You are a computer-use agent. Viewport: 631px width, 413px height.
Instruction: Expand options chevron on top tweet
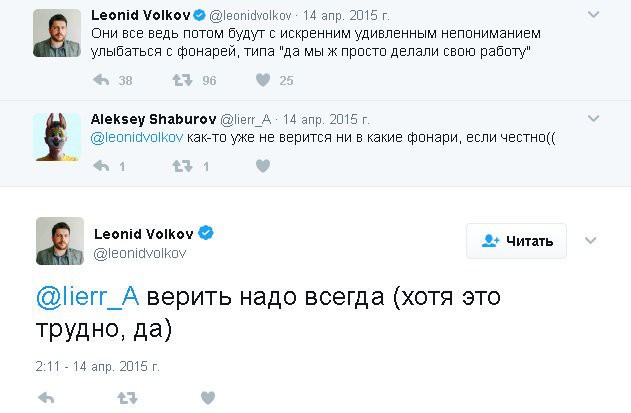point(594,16)
